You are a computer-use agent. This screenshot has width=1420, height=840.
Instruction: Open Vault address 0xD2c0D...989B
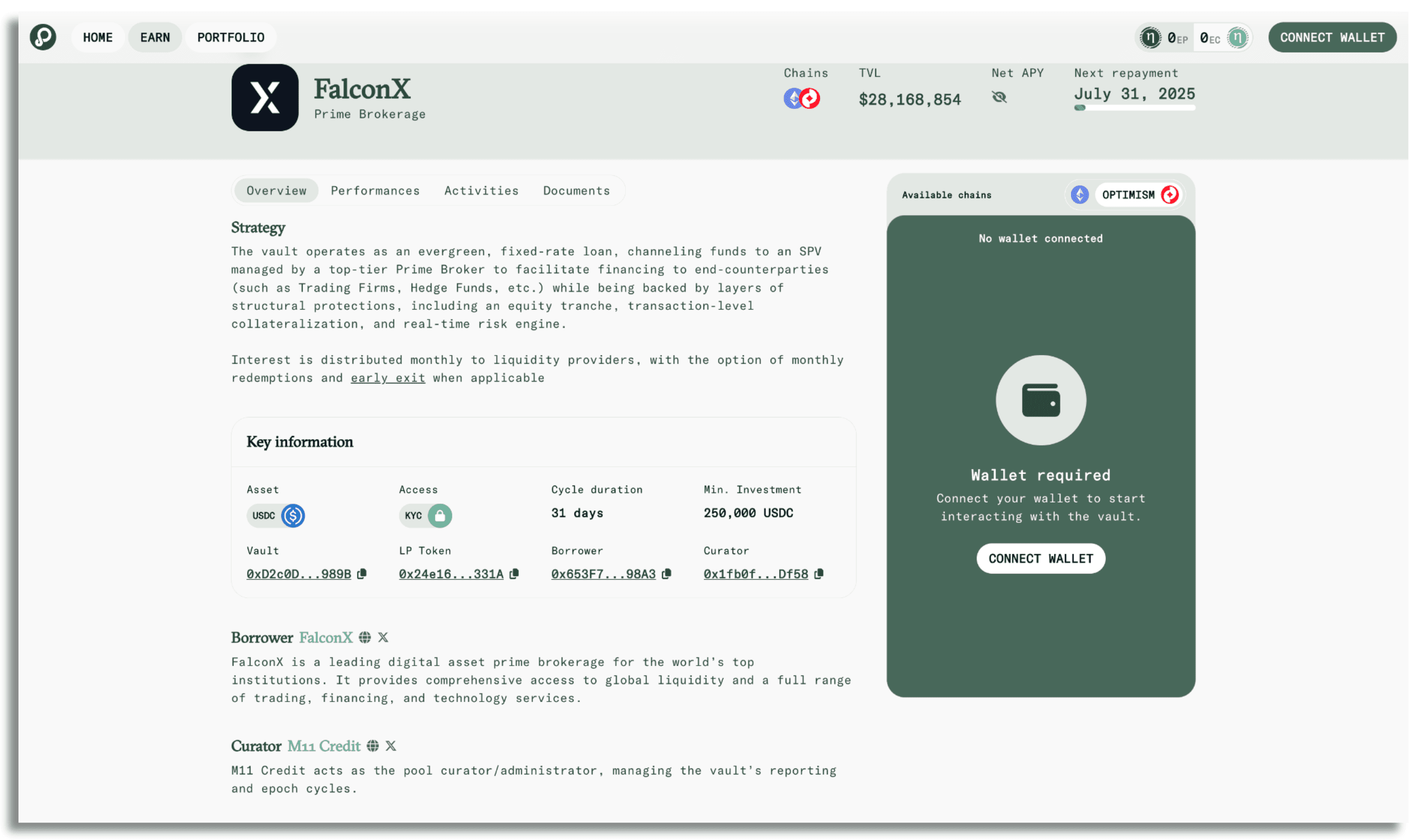coord(299,574)
